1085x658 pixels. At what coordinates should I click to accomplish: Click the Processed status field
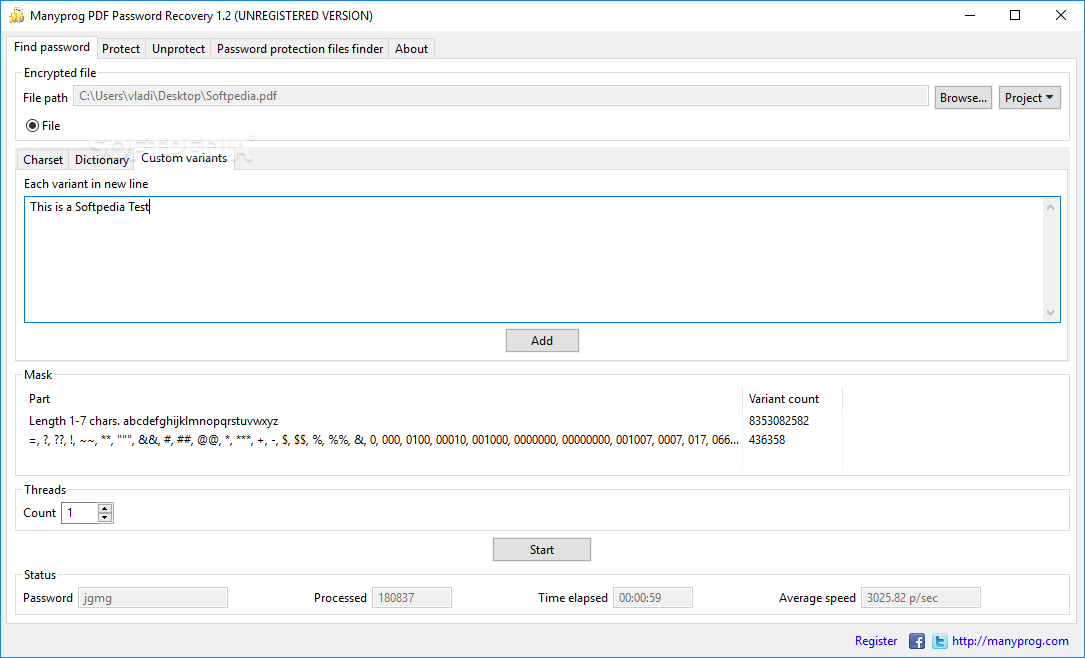(x=412, y=598)
